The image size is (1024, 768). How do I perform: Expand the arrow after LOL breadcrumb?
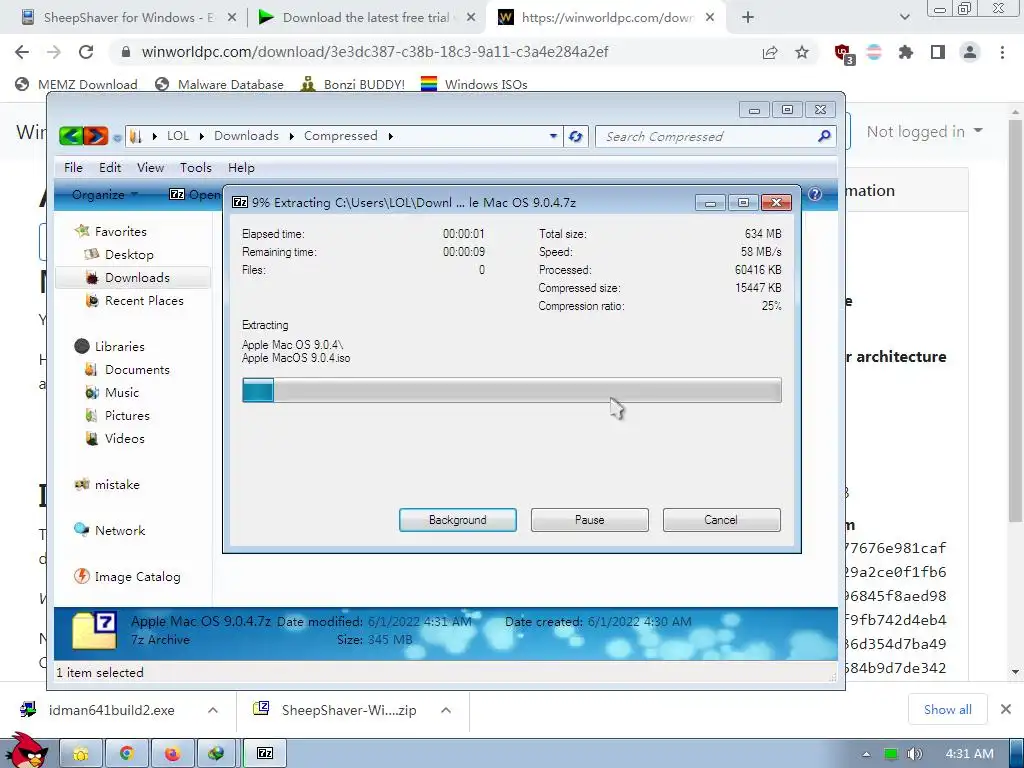tap(202, 136)
